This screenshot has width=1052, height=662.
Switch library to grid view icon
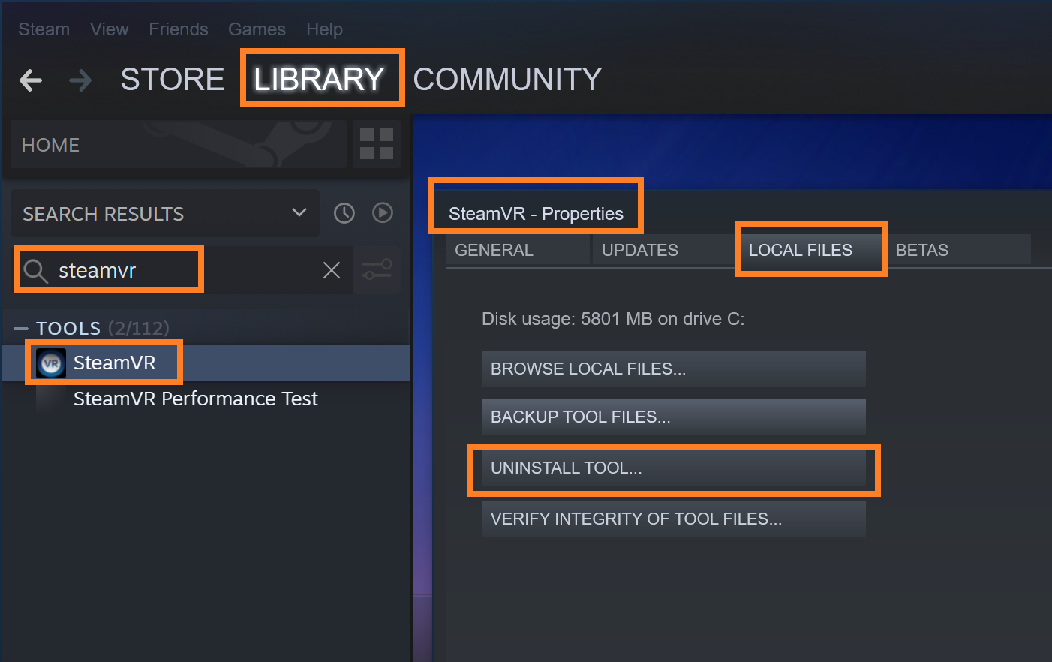click(376, 144)
